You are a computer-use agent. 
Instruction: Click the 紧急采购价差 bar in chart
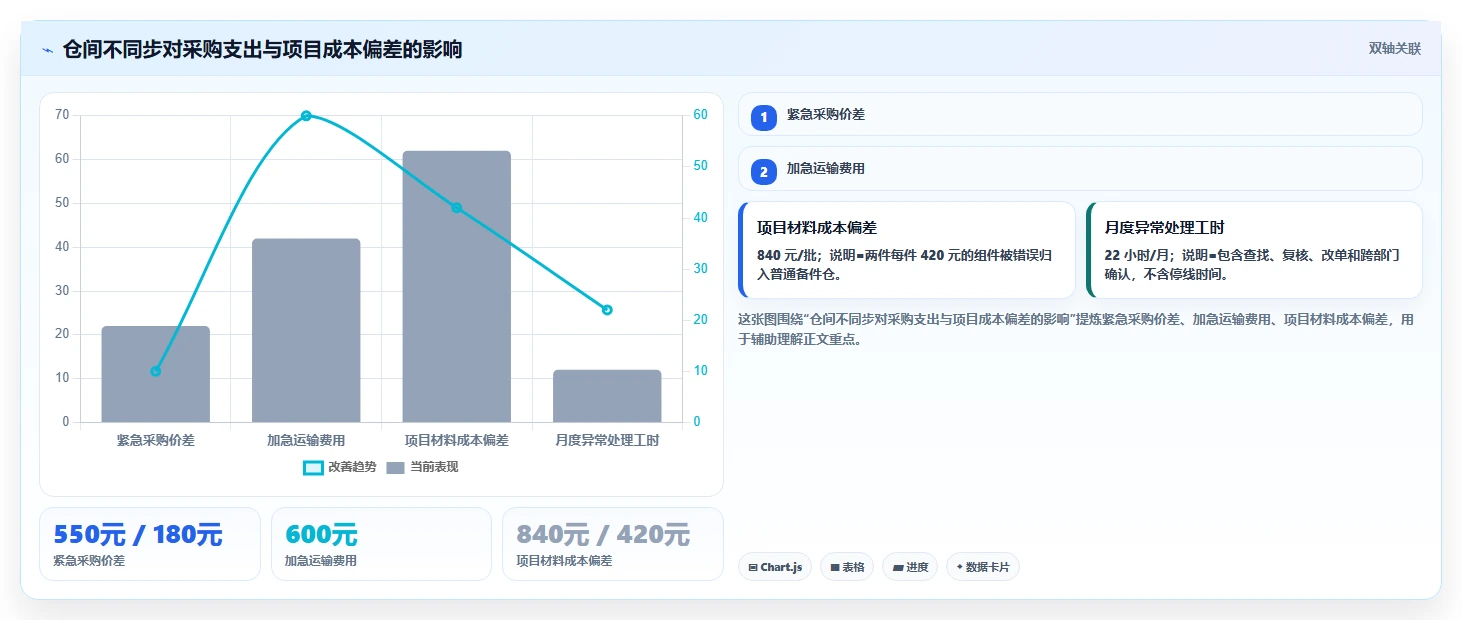pos(156,374)
